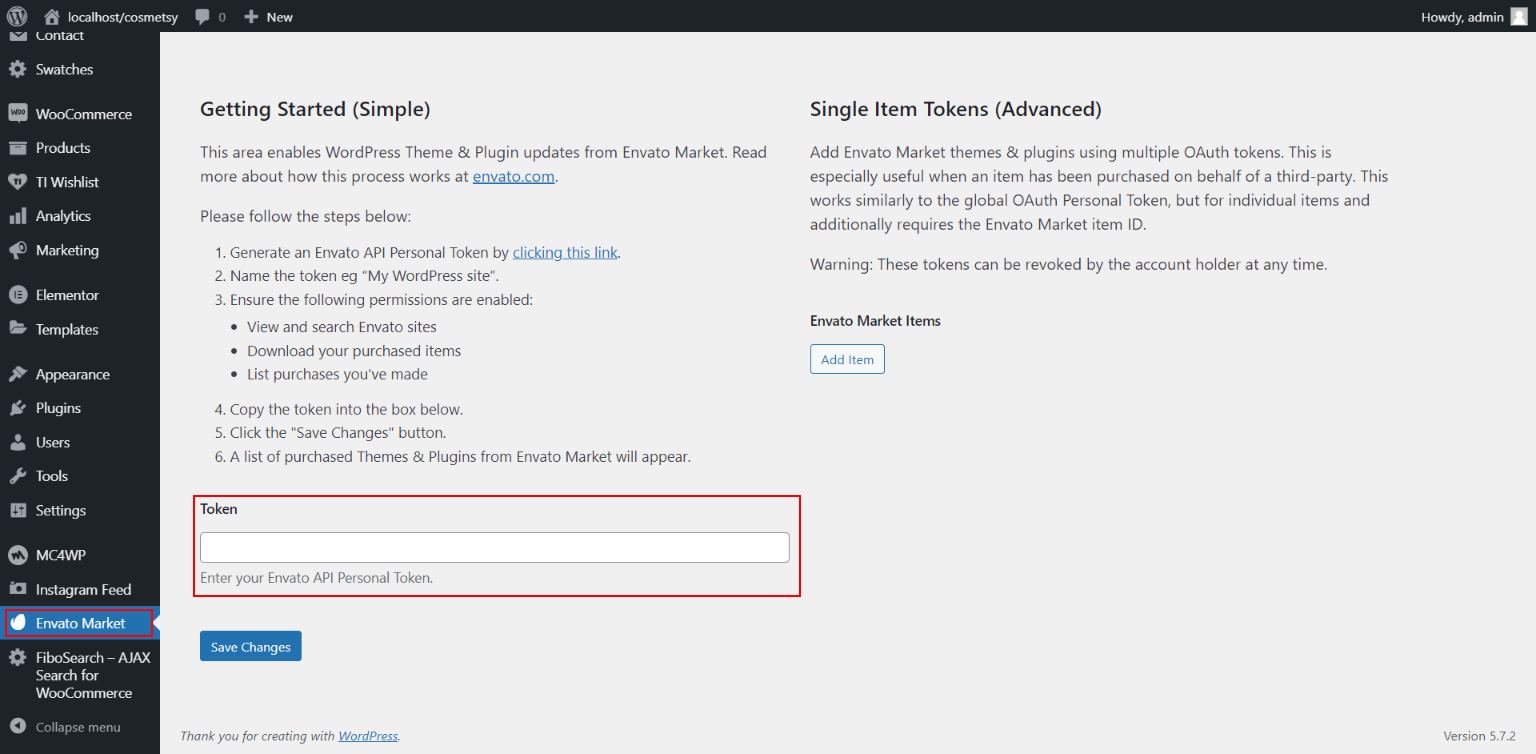Click the Token field label
This screenshot has width=1536, height=754.
tap(219, 509)
